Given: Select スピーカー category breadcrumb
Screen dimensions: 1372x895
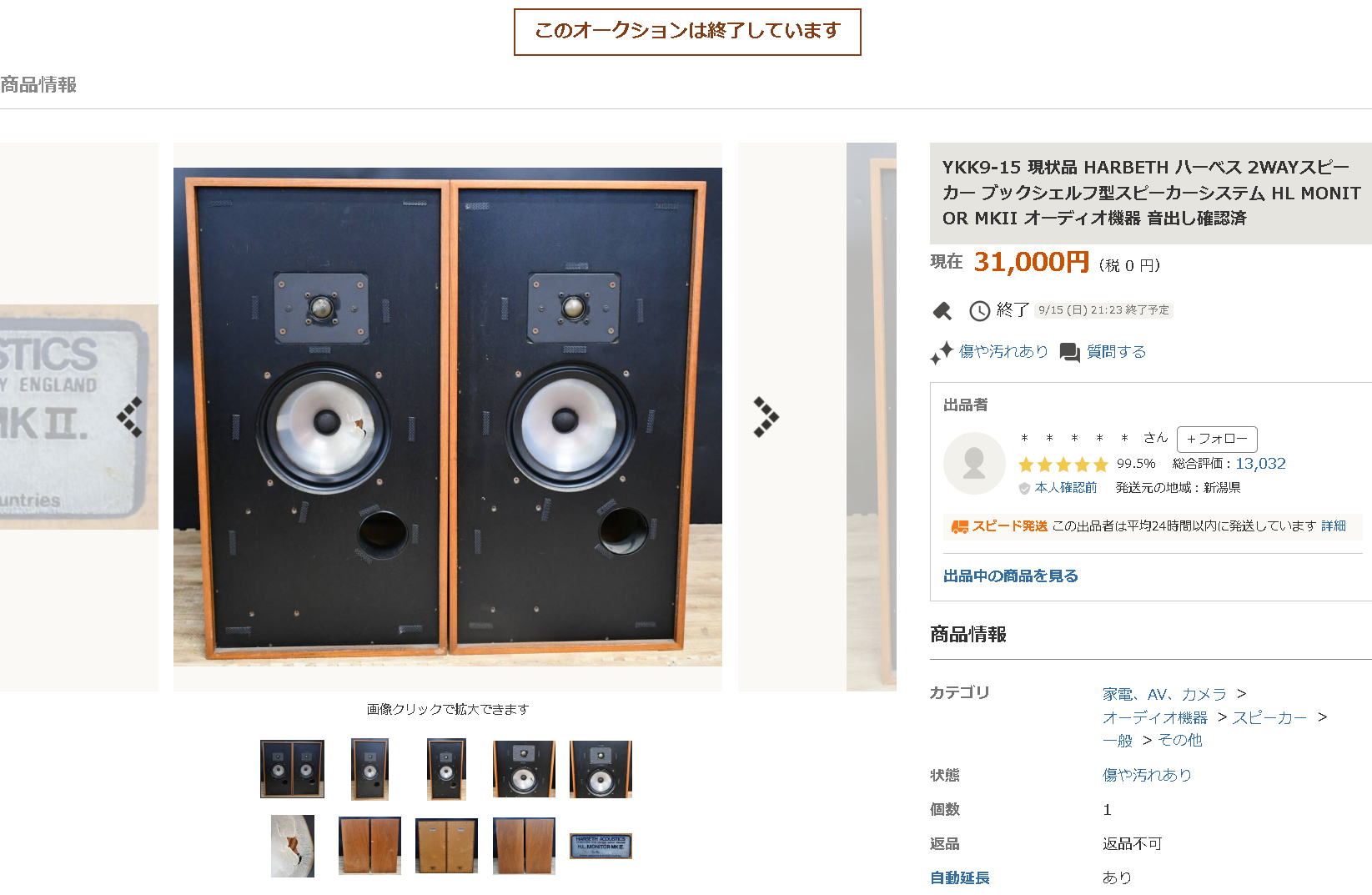Looking at the screenshot, I should pos(1269,717).
